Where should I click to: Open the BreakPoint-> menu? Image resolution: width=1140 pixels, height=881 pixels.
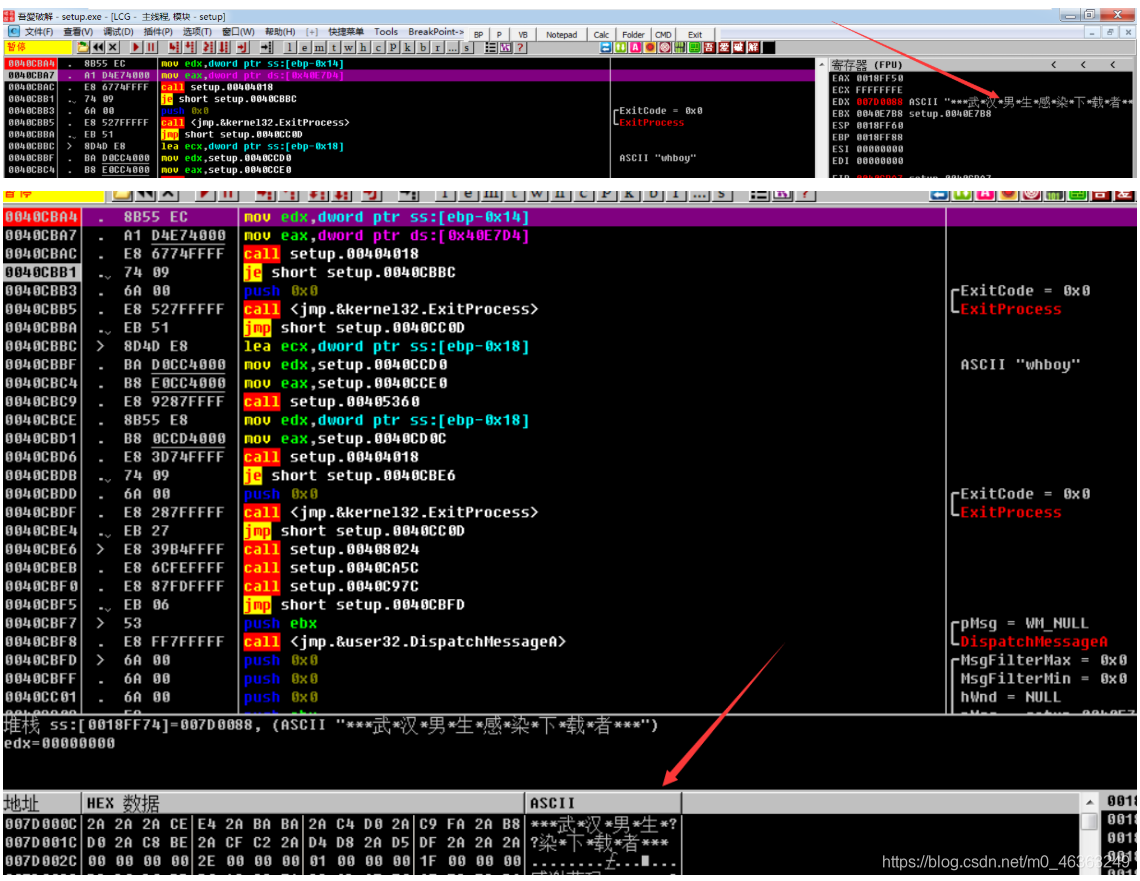pyautogui.click(x=435, y=32)
